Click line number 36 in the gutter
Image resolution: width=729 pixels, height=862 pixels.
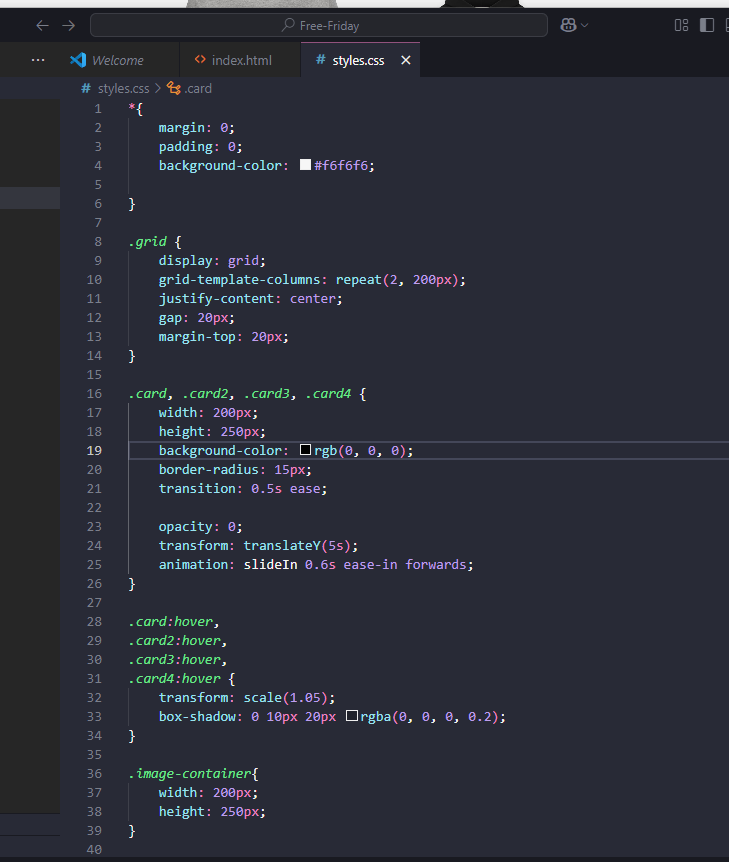(94, 774)
